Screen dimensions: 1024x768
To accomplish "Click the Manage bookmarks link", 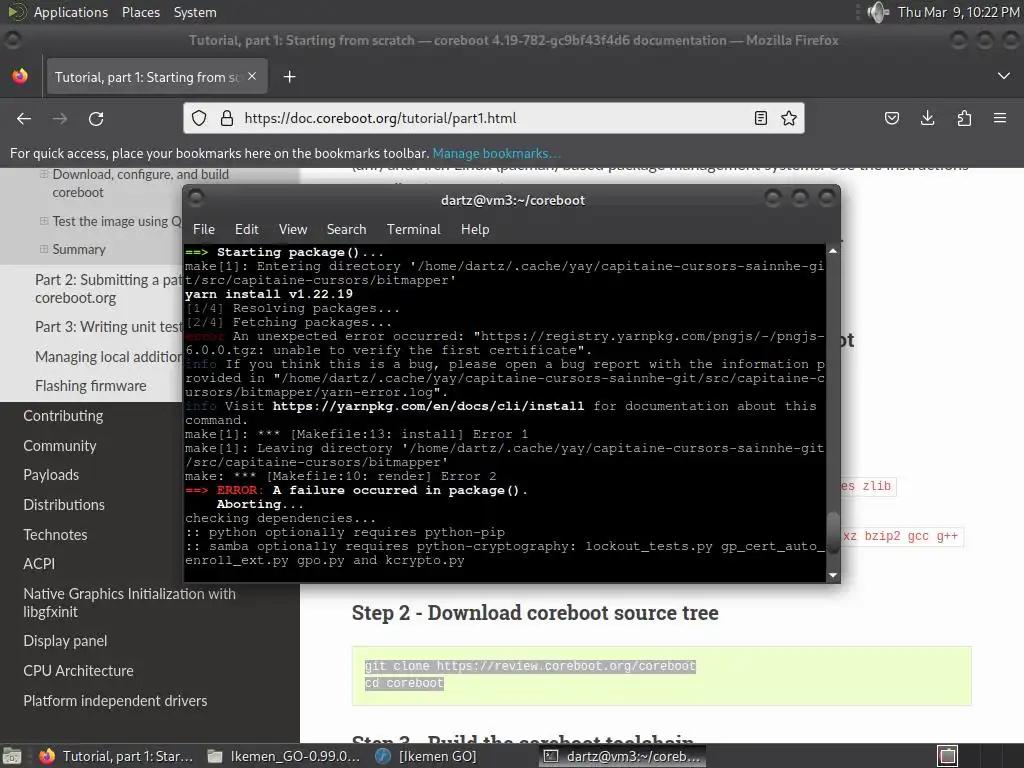I will [x=496, y=153].
